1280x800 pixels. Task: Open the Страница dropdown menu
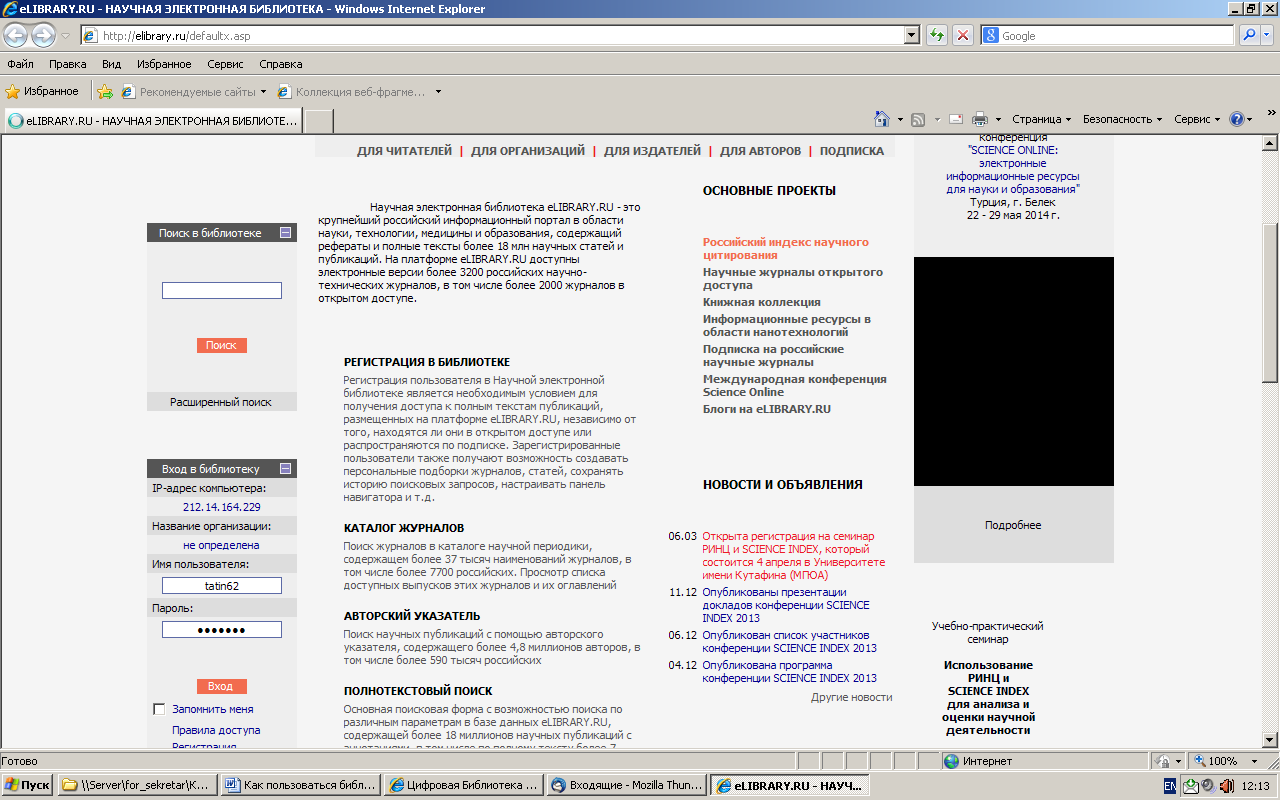pyautogui.click(x=1041, y=119)
